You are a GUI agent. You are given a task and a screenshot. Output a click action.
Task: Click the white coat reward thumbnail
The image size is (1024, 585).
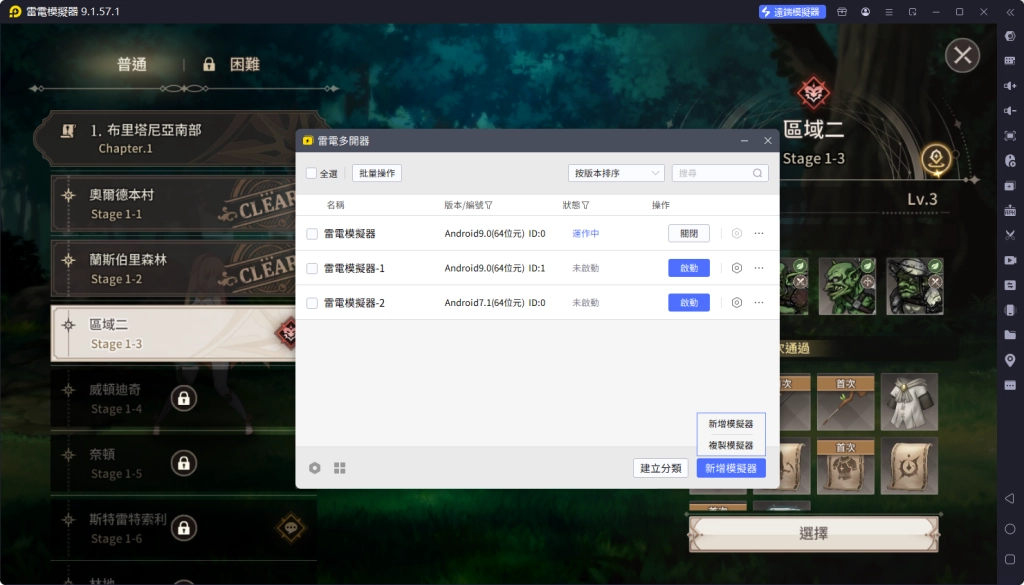(x=909, y=402)
